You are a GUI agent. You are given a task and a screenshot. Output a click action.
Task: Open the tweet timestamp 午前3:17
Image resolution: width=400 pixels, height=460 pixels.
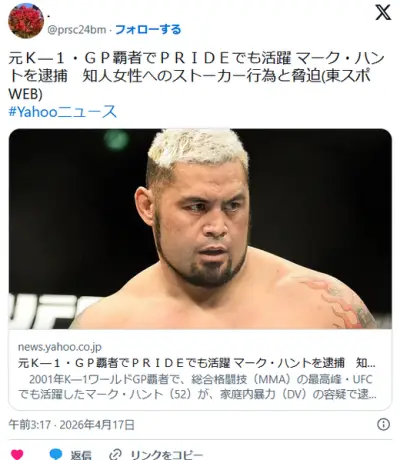[30, 425]
